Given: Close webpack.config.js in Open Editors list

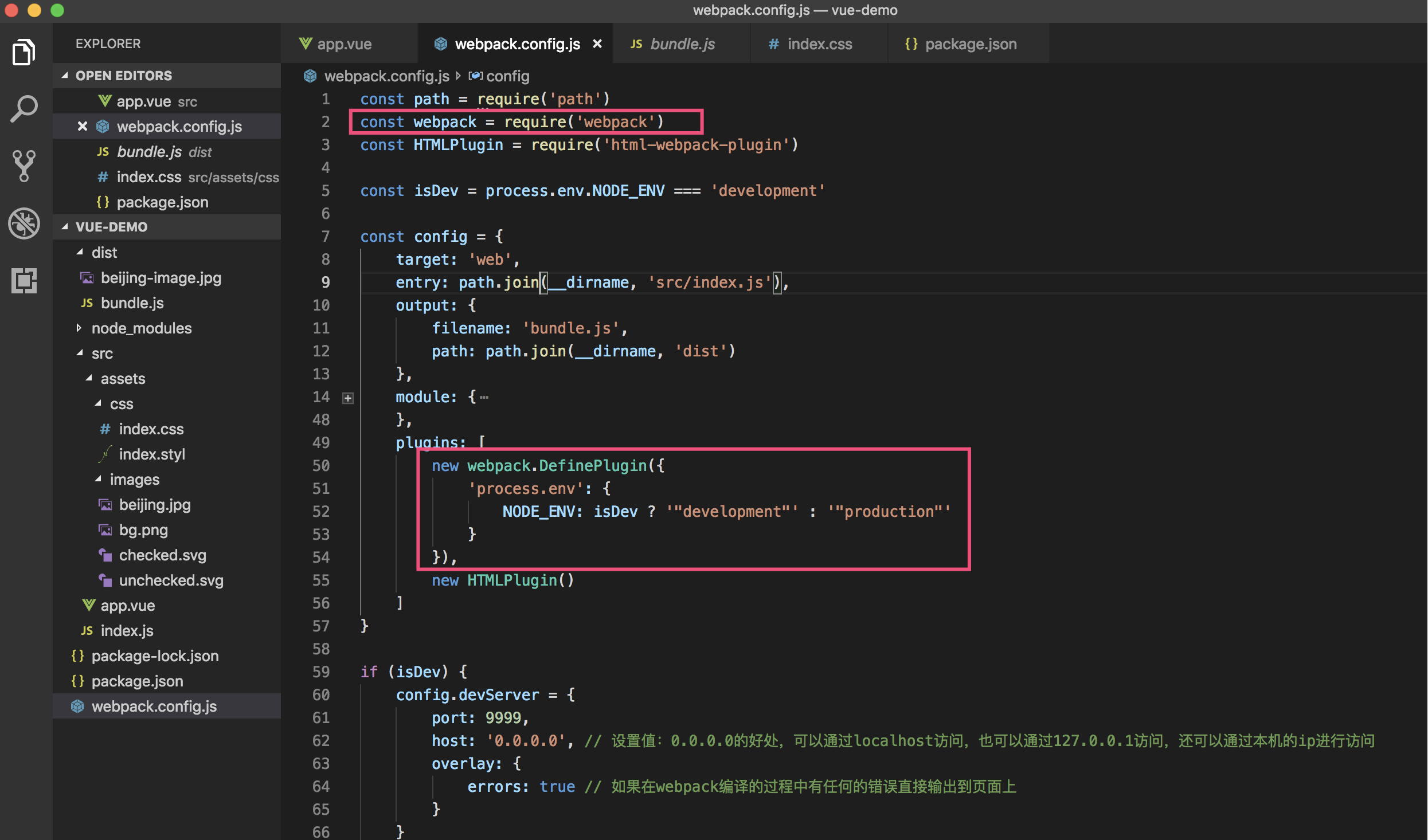Looking at the screenshot, I should (x=83, y=127).
